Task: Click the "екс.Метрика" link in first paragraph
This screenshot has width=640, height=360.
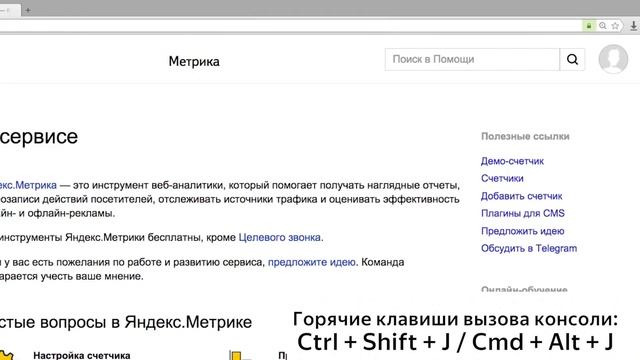Action: tap(28, 185)
